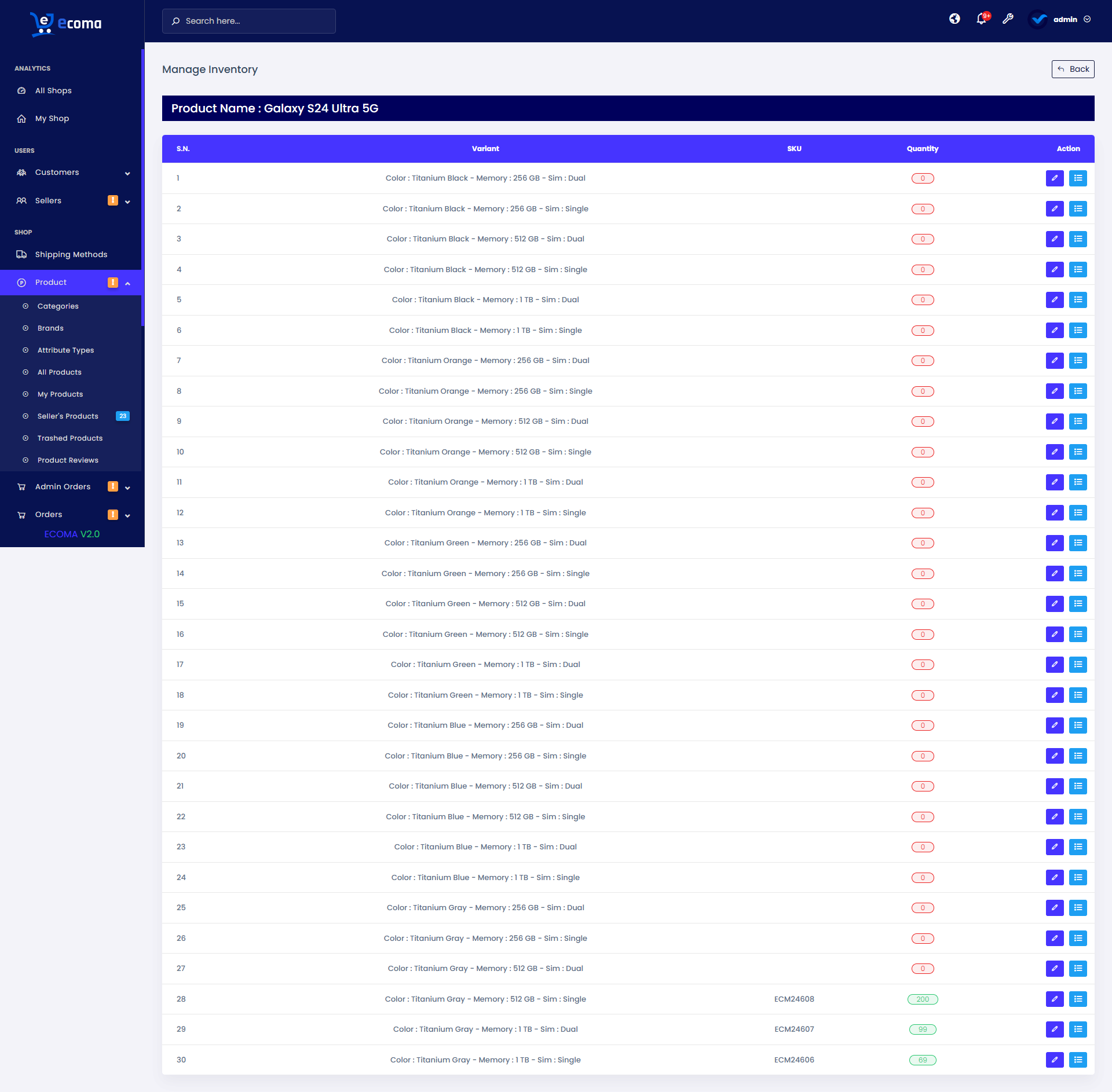Edit row 30 Titanium Gray variant
This screenshot has height=1092, width=1112.
1054,1060
